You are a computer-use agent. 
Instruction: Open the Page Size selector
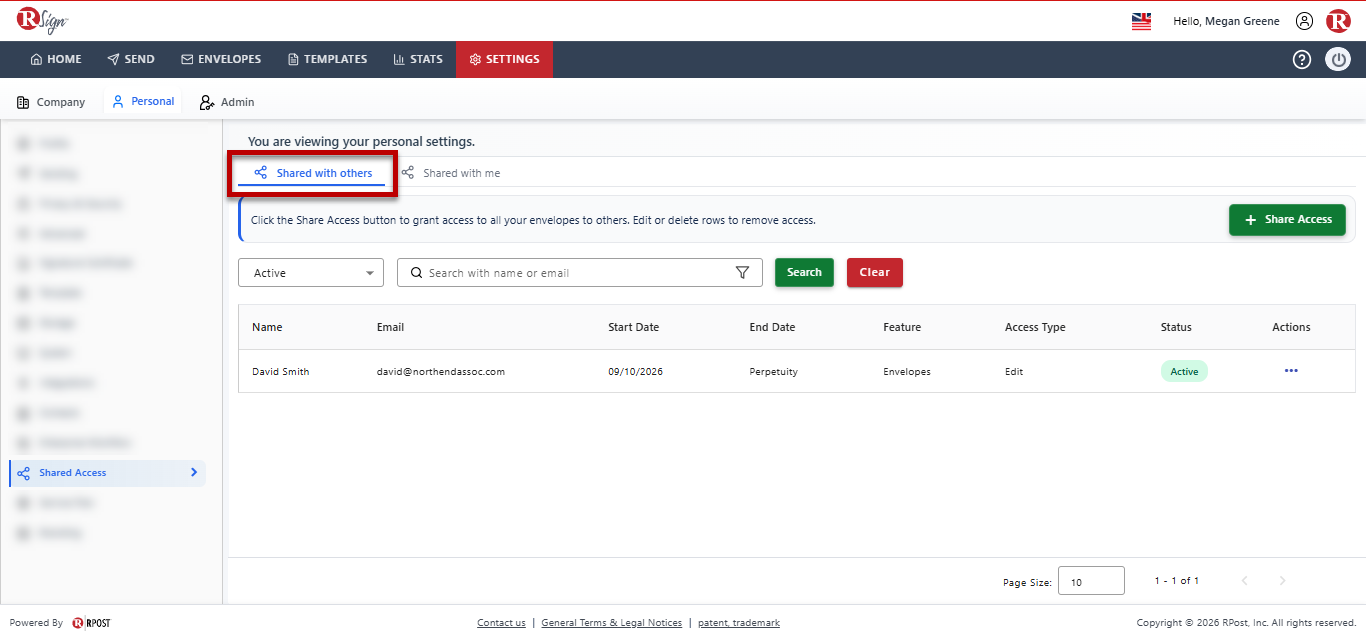tap(1091, 581)
